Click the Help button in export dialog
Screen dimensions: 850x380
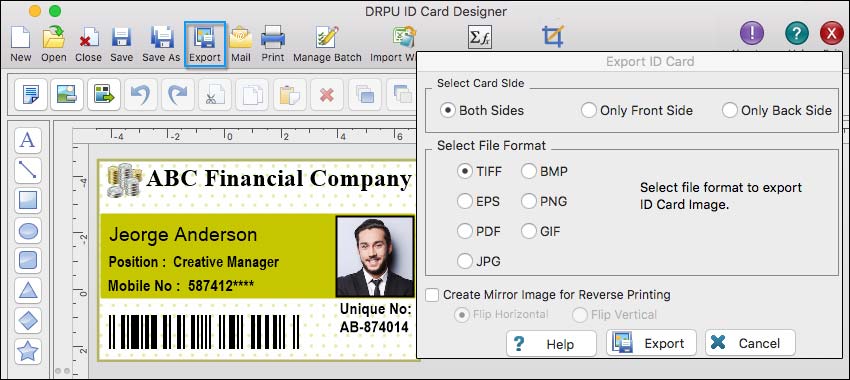tap(551, 344)
